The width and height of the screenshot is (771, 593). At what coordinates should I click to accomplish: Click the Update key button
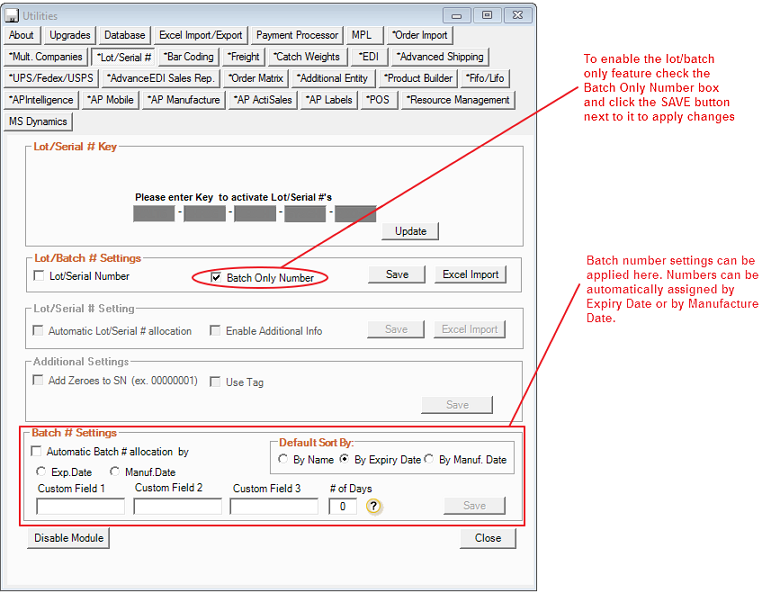coord(410,231)
